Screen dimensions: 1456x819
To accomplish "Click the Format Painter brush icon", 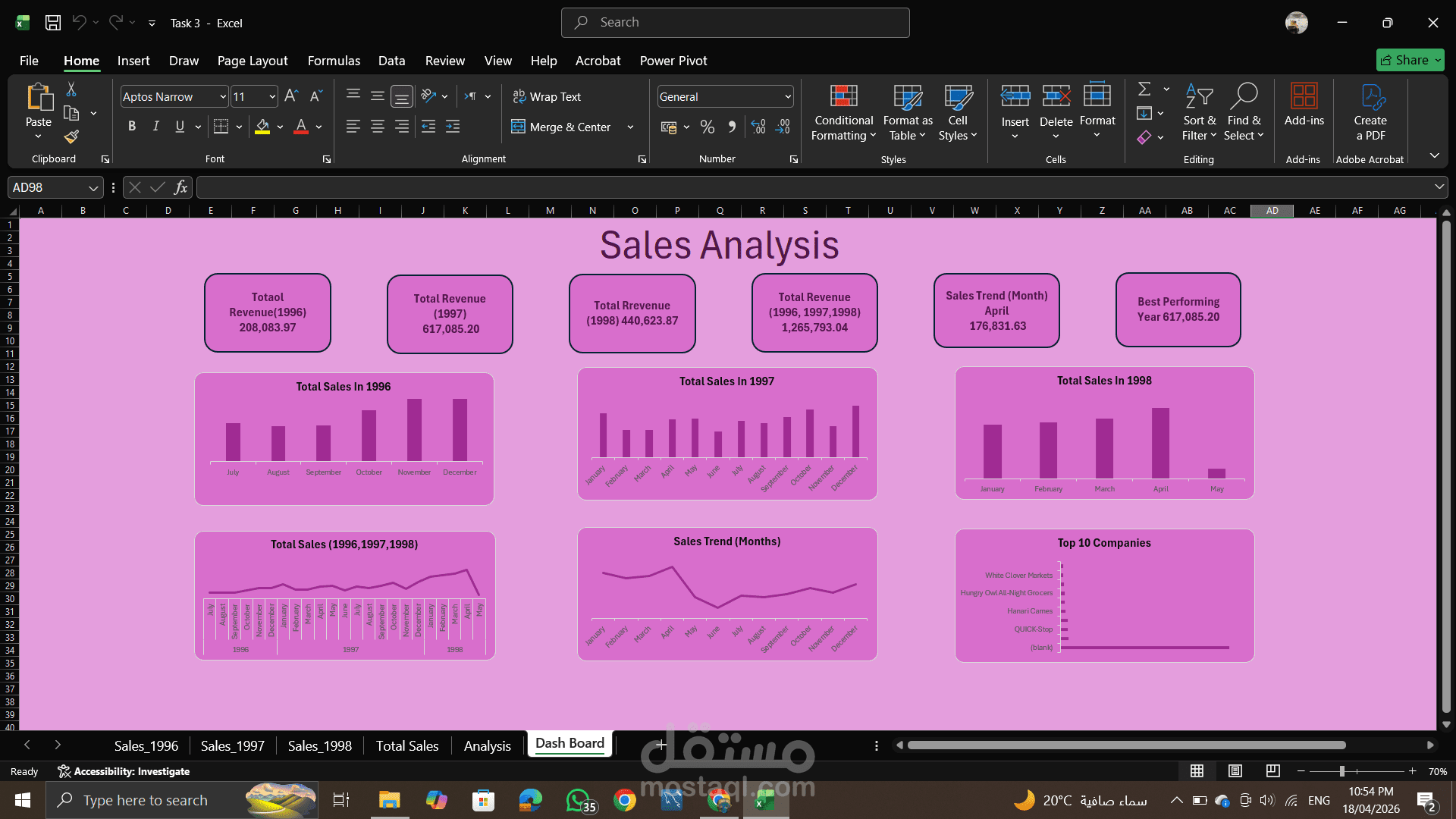I will click(71, 136).
